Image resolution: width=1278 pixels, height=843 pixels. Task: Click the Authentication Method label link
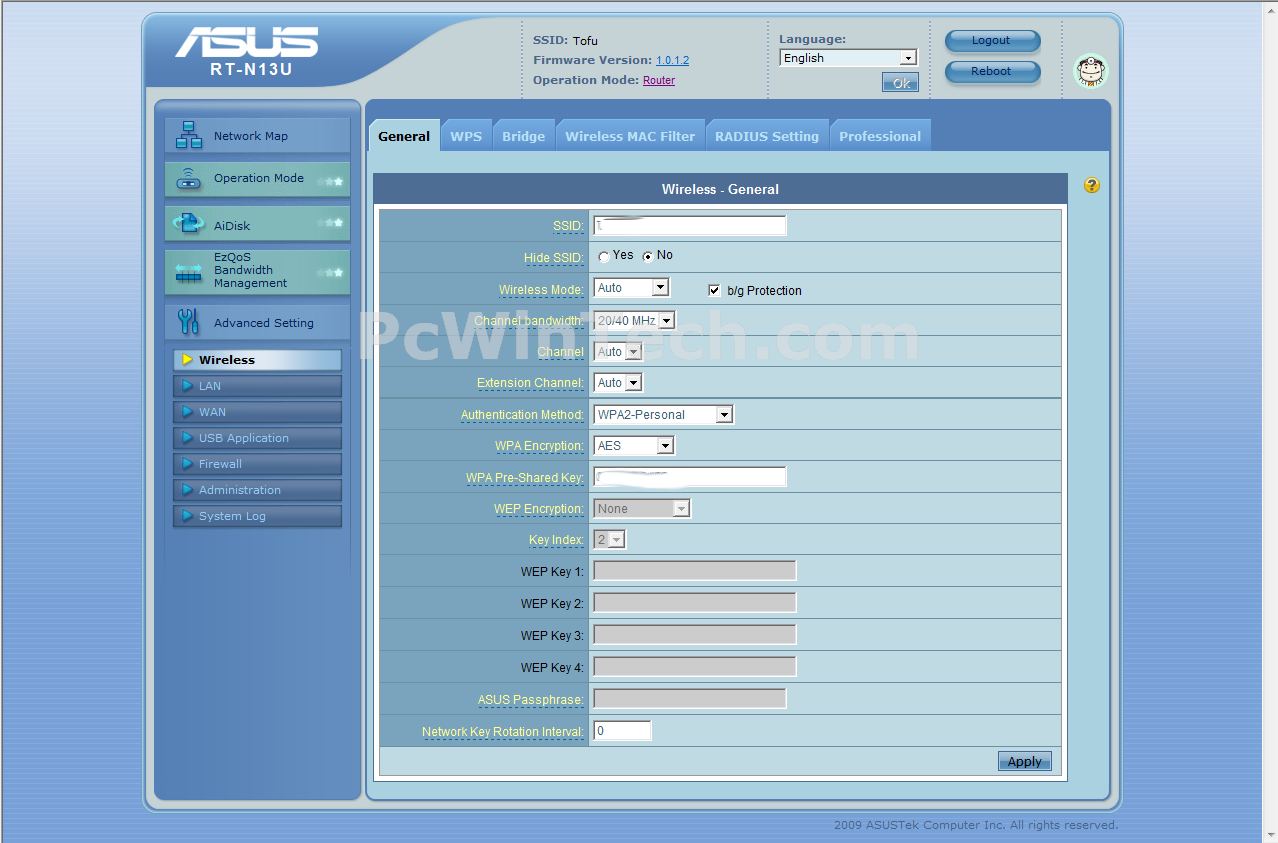[x=522, y=415]
